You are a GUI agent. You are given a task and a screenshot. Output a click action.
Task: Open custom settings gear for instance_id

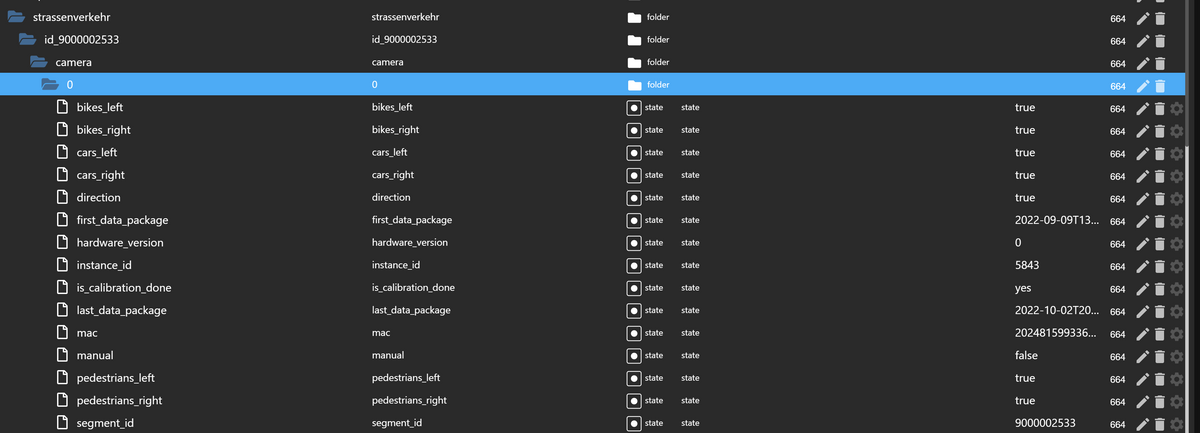click(1176, 266)
